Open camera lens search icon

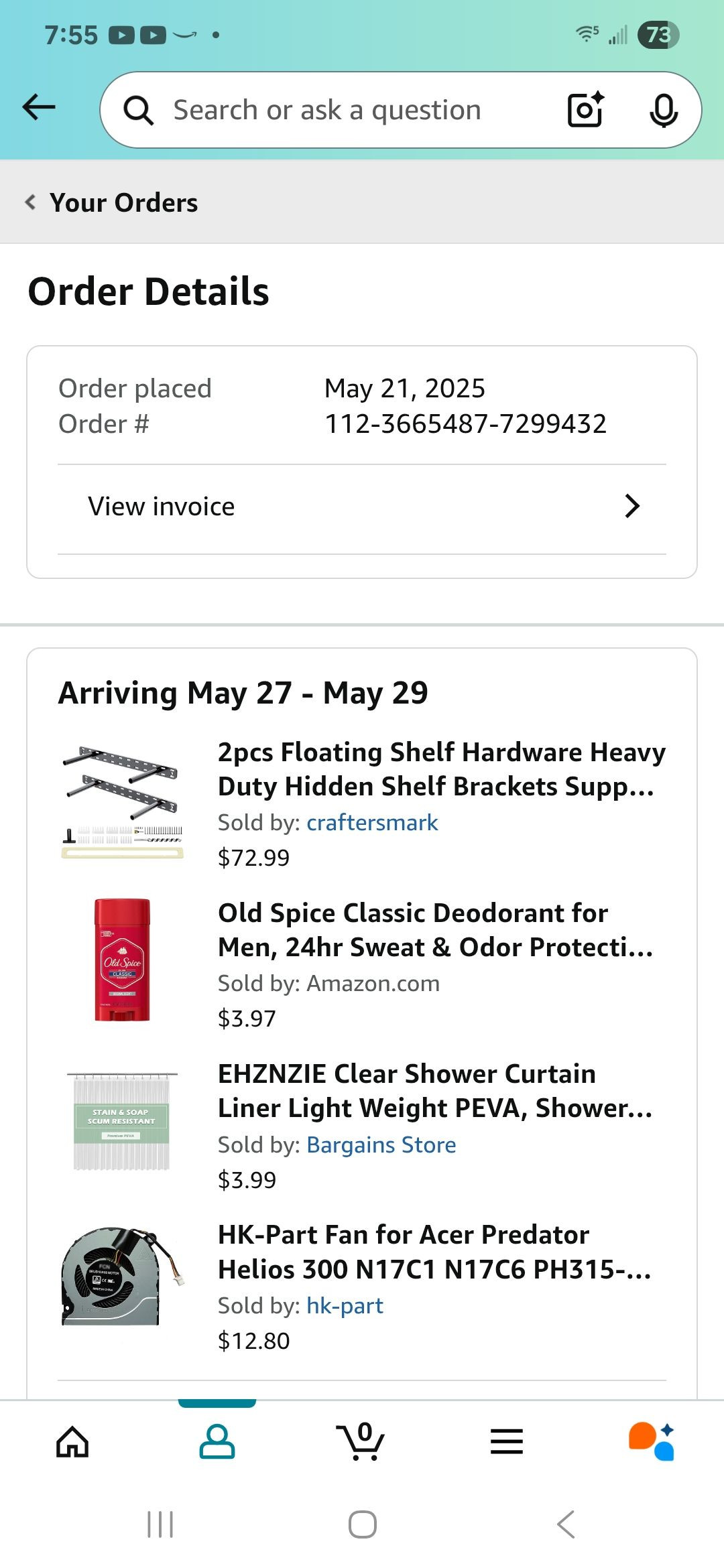click(x=585, y=110)
